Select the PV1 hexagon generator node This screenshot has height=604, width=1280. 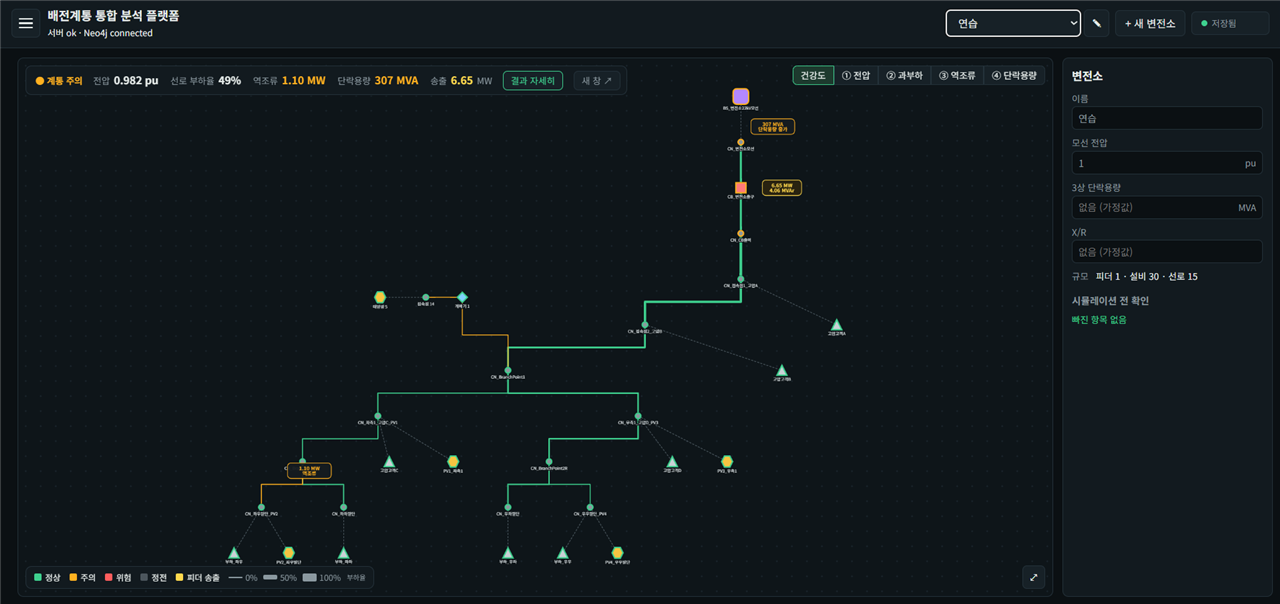coord(453,461)
